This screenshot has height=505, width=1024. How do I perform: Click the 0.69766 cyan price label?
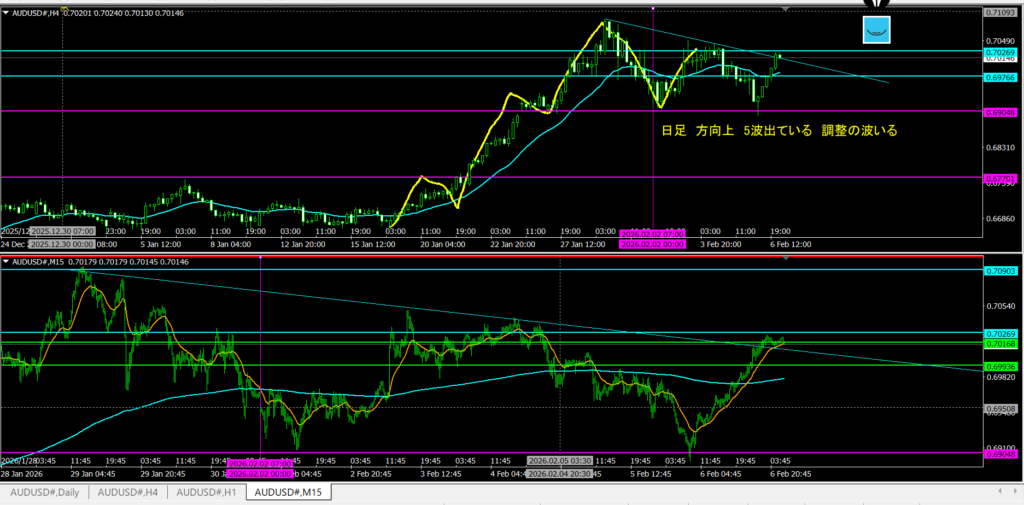pos(1001,76)
